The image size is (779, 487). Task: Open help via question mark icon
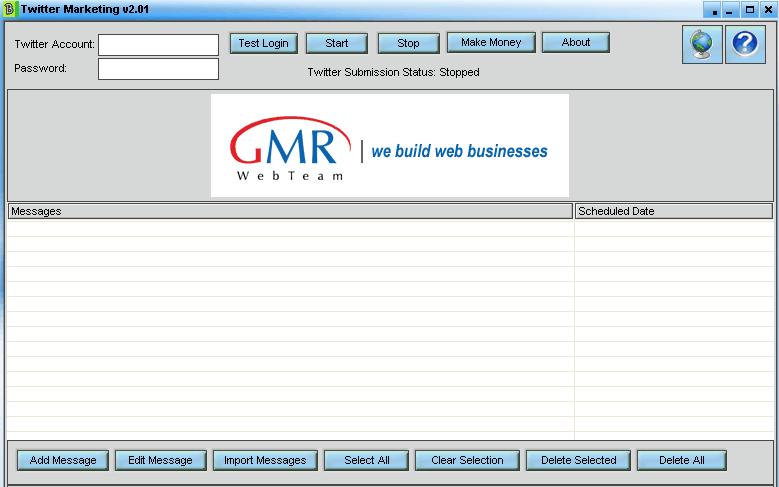click(x=745, y=44)
